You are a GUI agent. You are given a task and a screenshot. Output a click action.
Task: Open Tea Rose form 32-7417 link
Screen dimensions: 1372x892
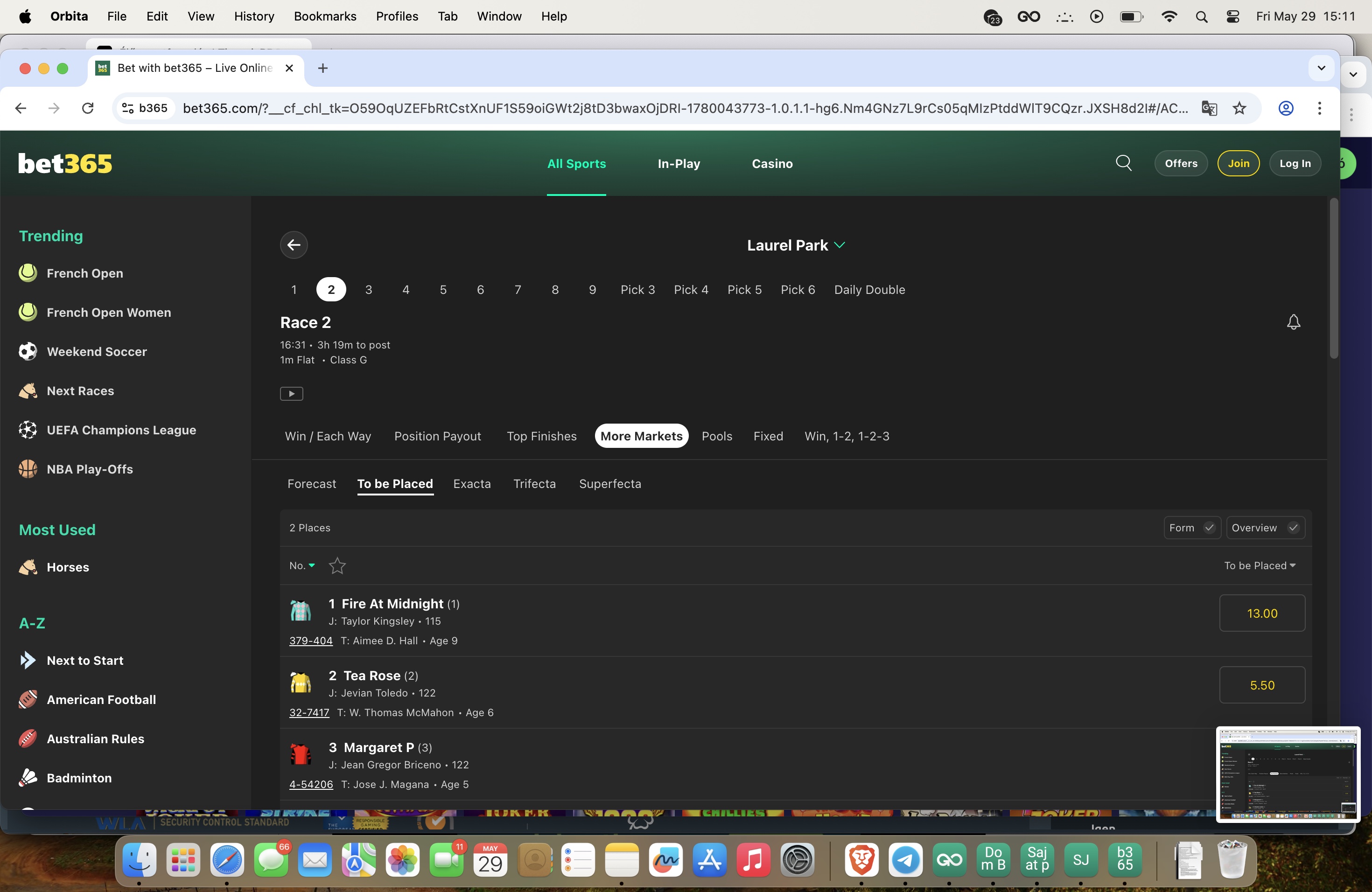tap(309, 713)
